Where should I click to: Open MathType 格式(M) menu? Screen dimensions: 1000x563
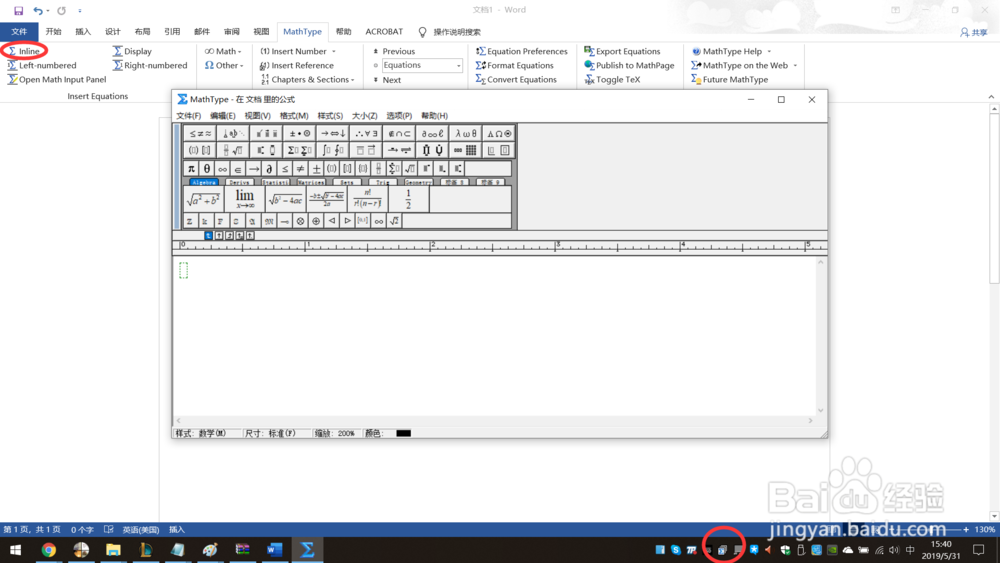coord(293,115)
